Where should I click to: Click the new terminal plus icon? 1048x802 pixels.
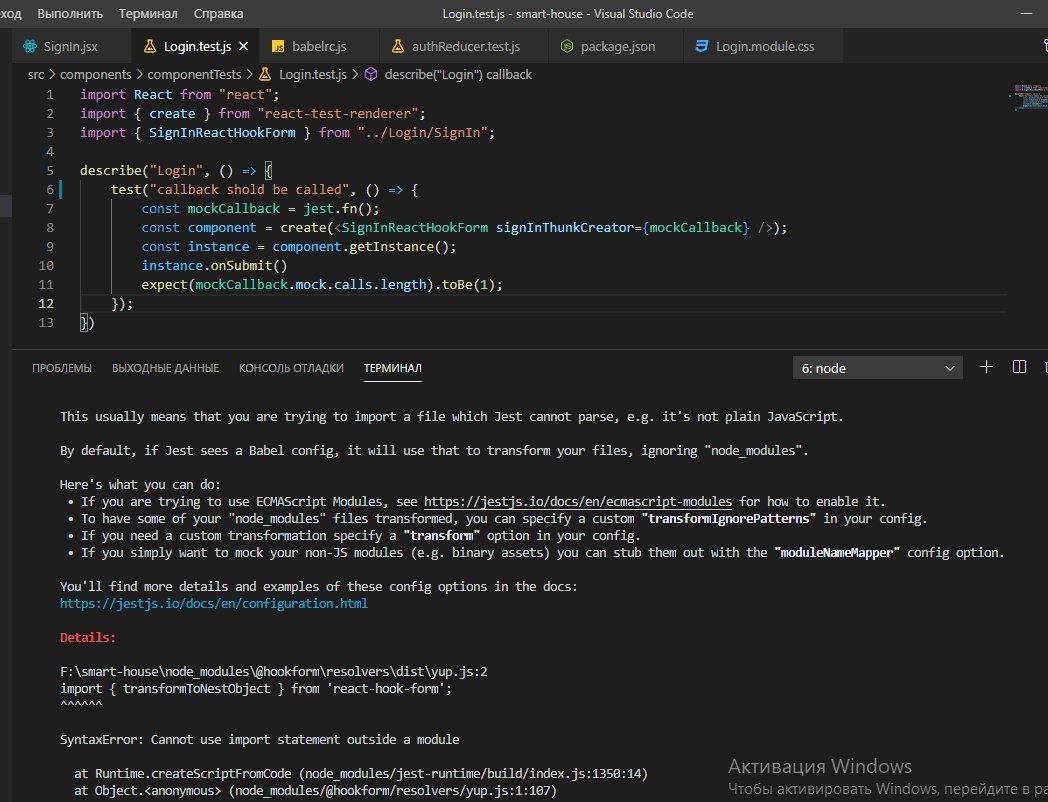[x=986, y=367]
